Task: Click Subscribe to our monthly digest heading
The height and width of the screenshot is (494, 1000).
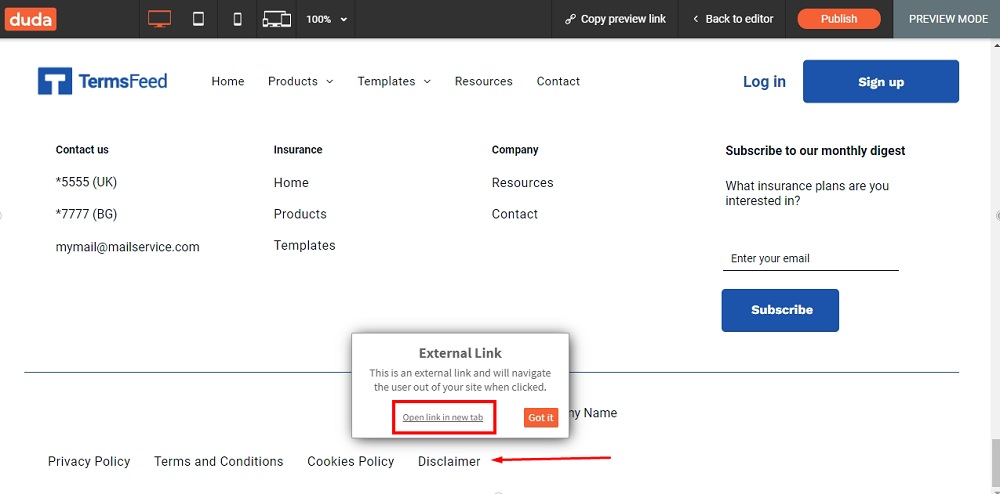Action: coord(815,151)
